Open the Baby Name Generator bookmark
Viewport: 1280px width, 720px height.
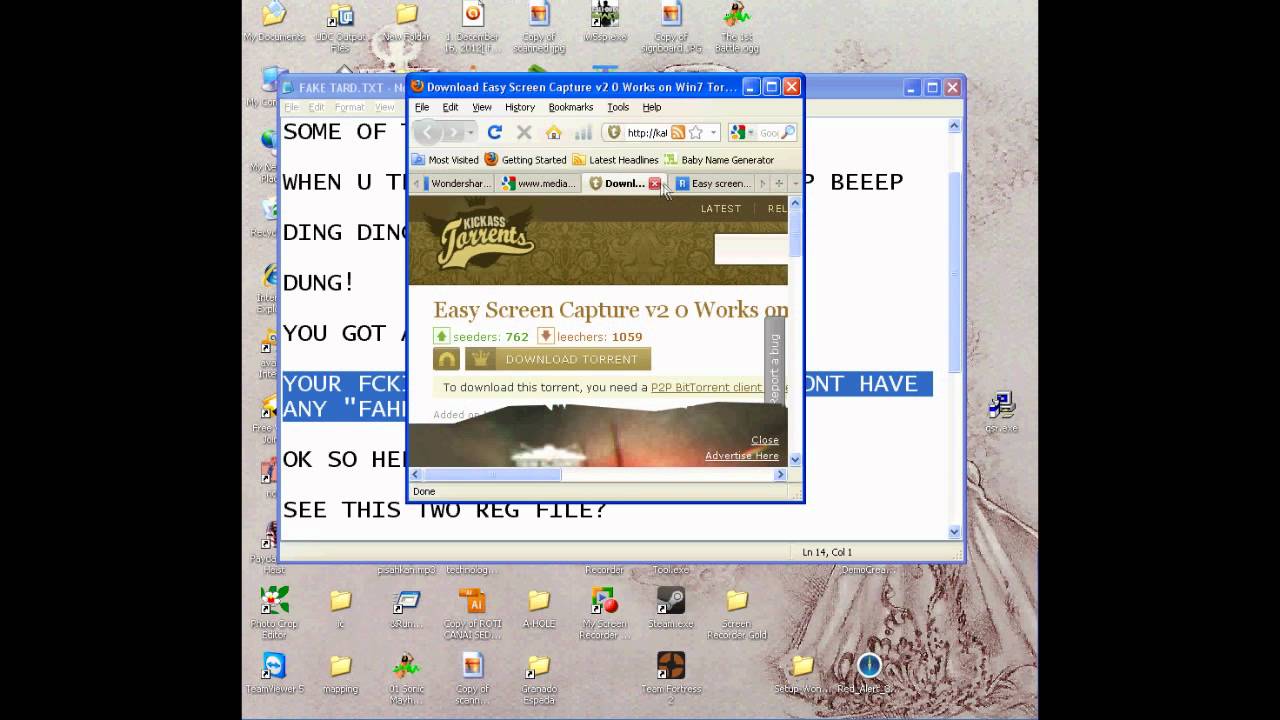pyautogui.click(x=719, y=160)
